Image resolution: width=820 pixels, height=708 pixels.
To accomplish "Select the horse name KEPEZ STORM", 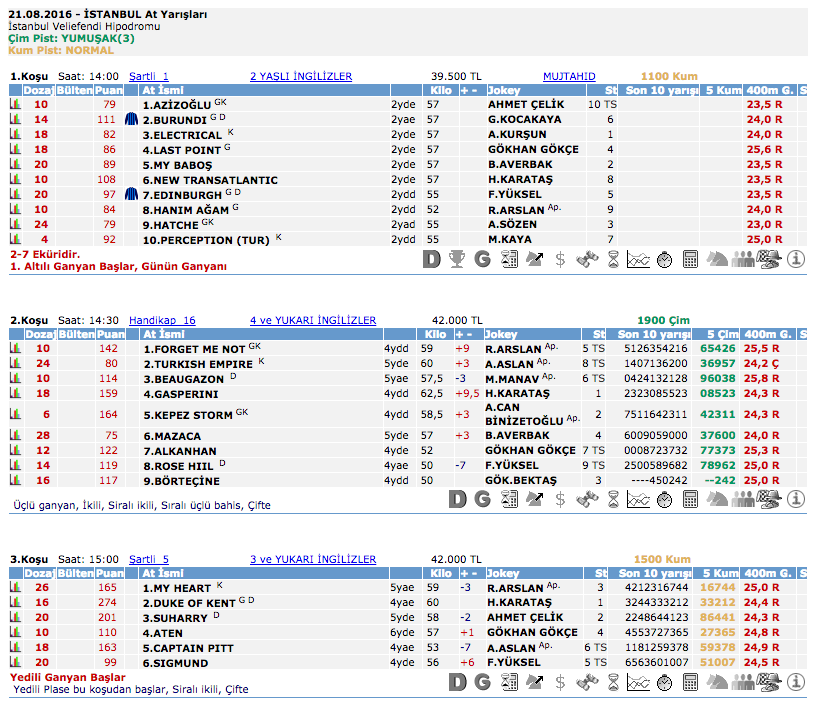I will click(x=188, y=414).
